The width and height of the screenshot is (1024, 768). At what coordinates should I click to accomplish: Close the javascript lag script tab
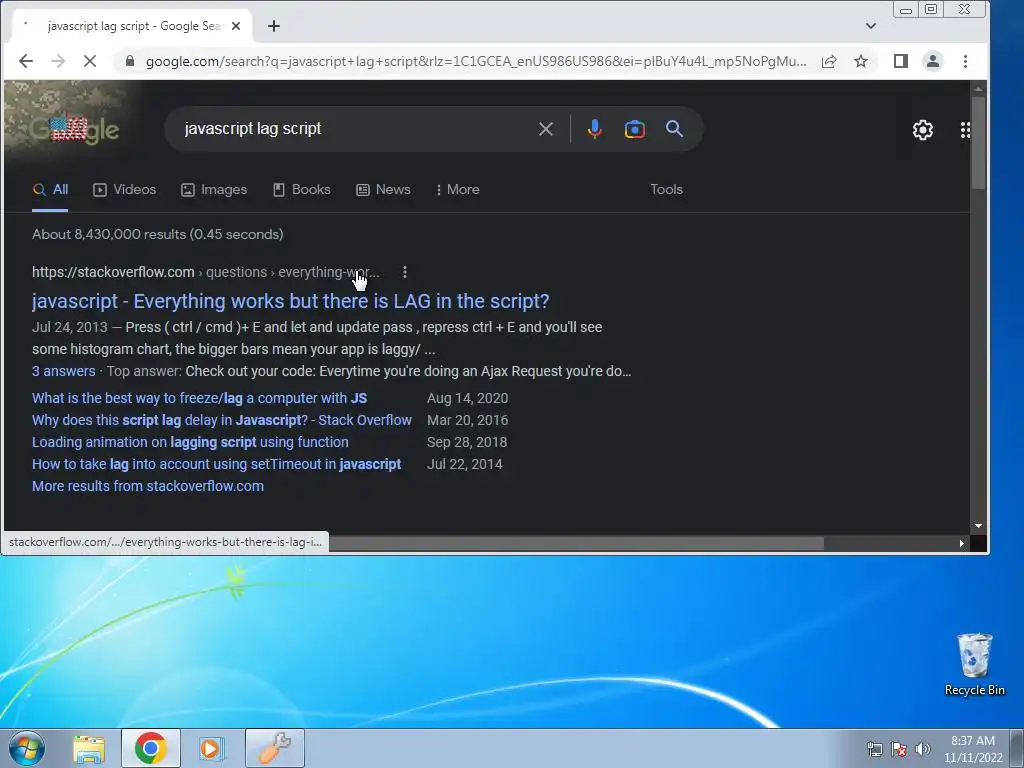(236, 26)
